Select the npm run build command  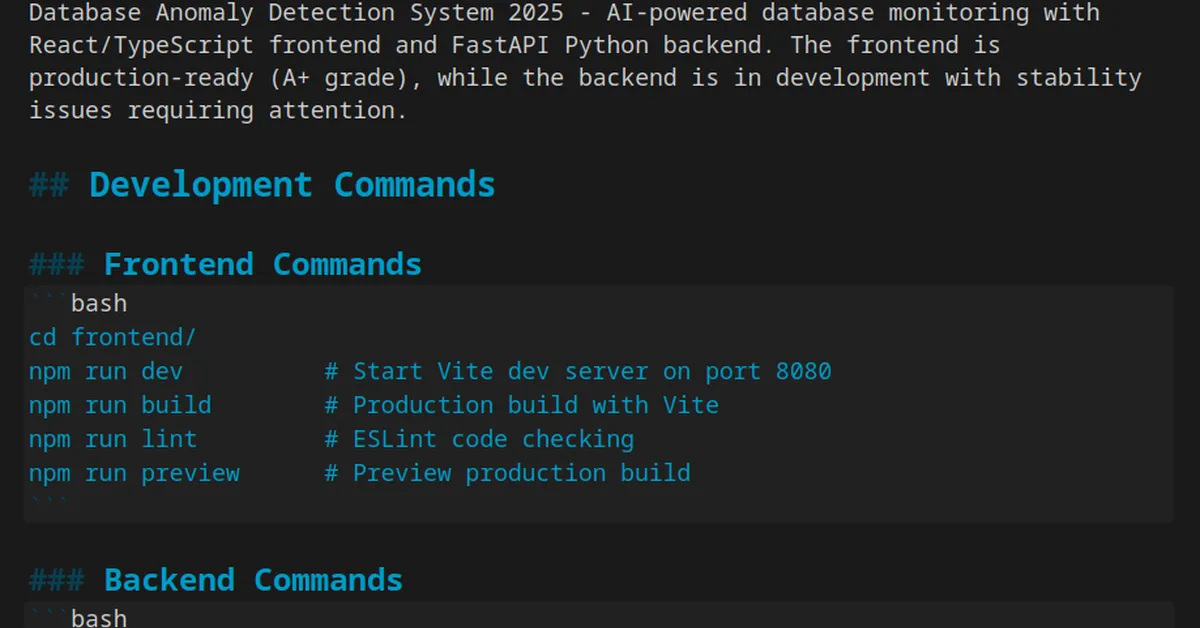(x=120, y=404)
